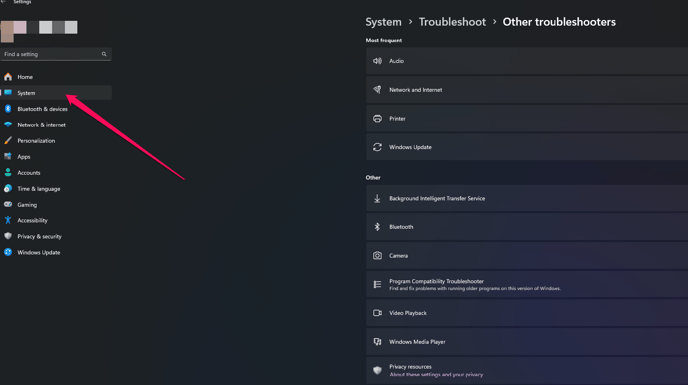The image size is (688, 385).
Task: Click System in the breadcrumb
Action: [x=383, y=22]
